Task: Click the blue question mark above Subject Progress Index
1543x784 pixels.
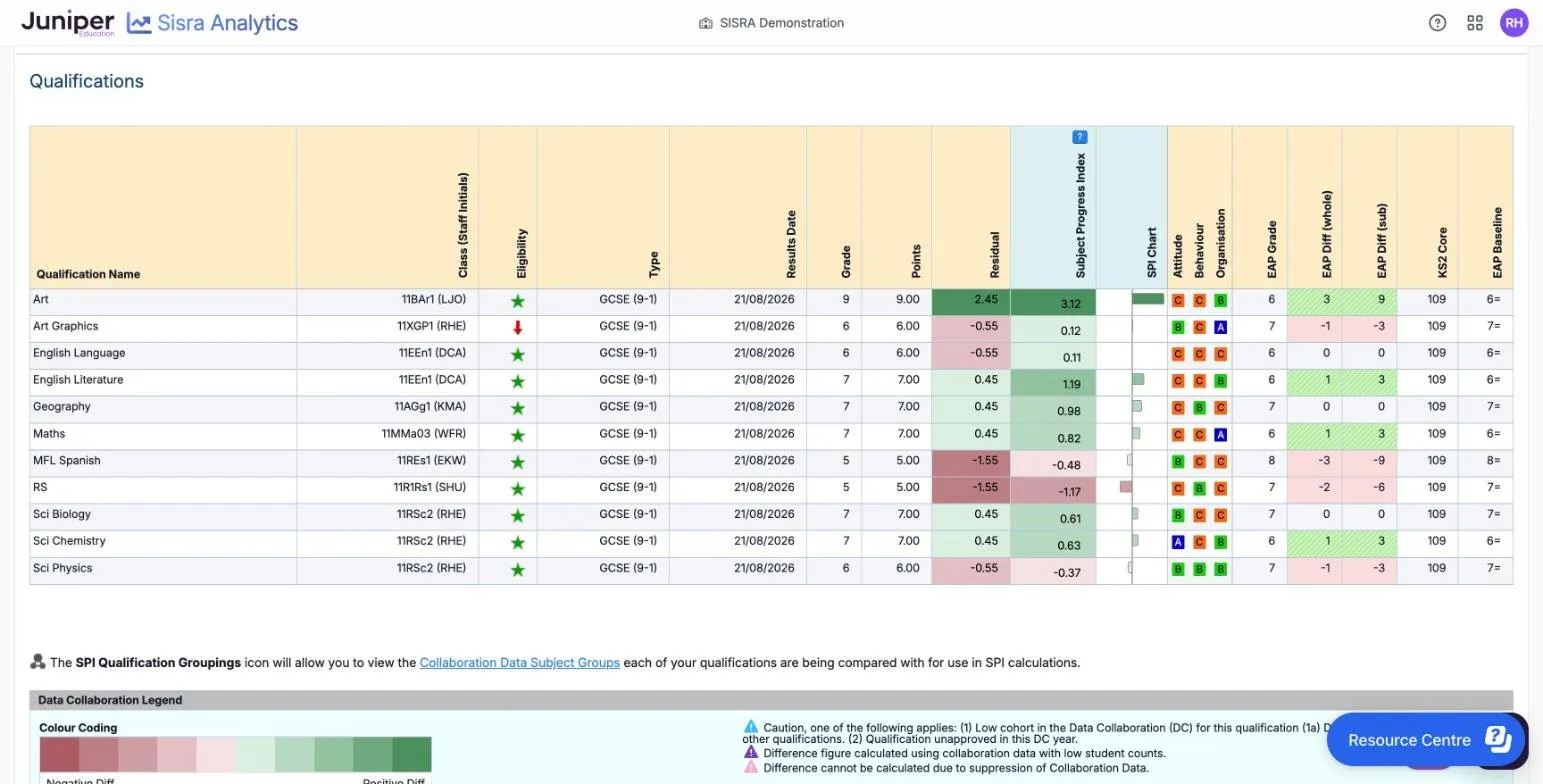Action: point(1079,137)
